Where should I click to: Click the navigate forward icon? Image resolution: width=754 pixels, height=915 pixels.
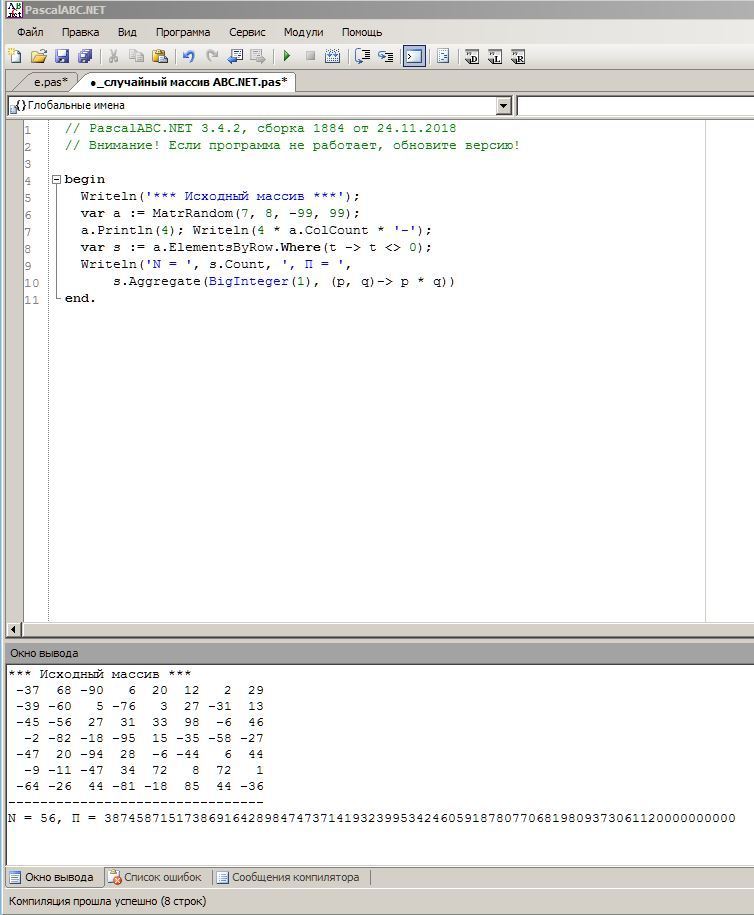(x=257, y=56)
